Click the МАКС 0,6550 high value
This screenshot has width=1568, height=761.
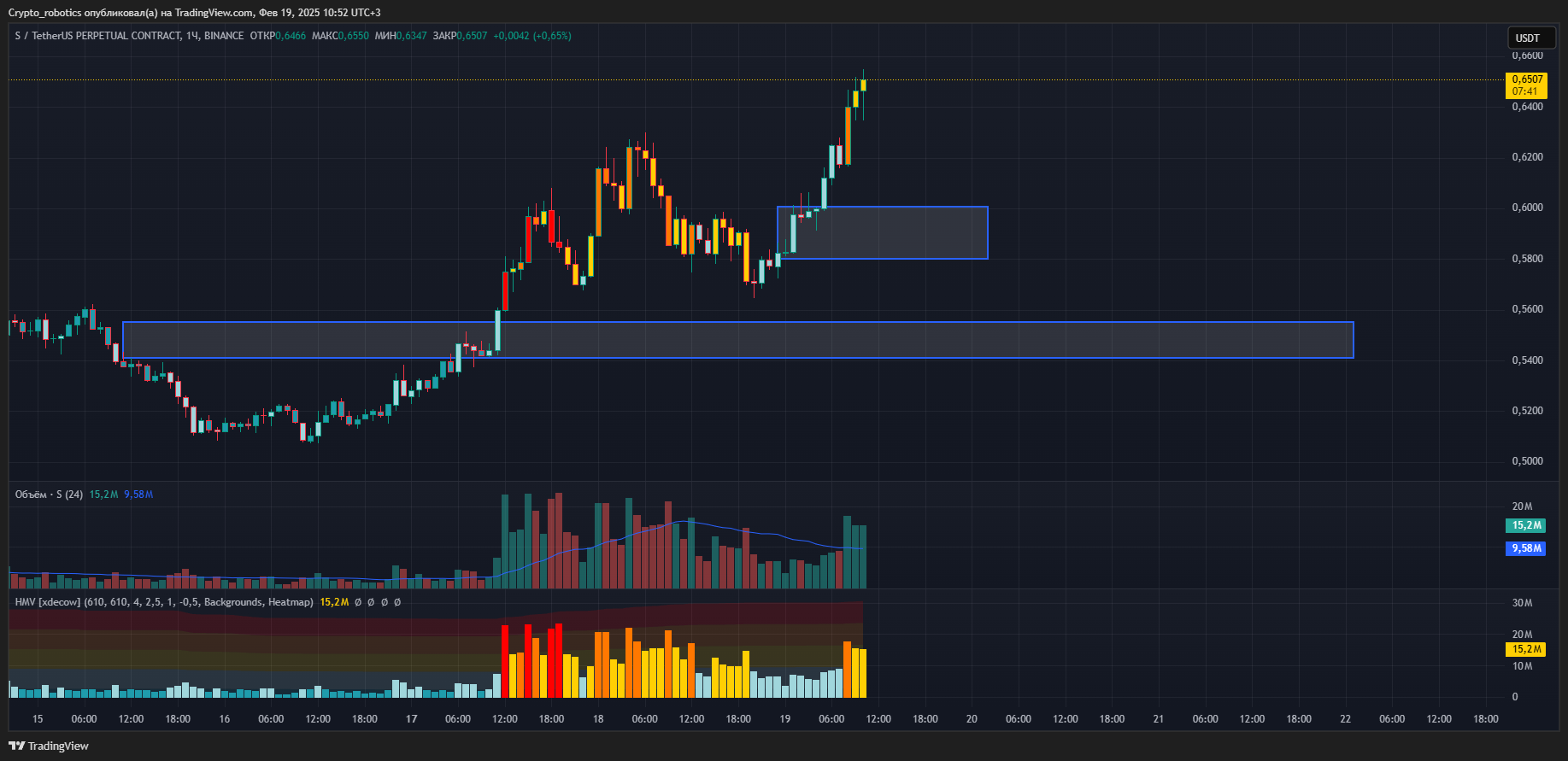pos(340,36)
